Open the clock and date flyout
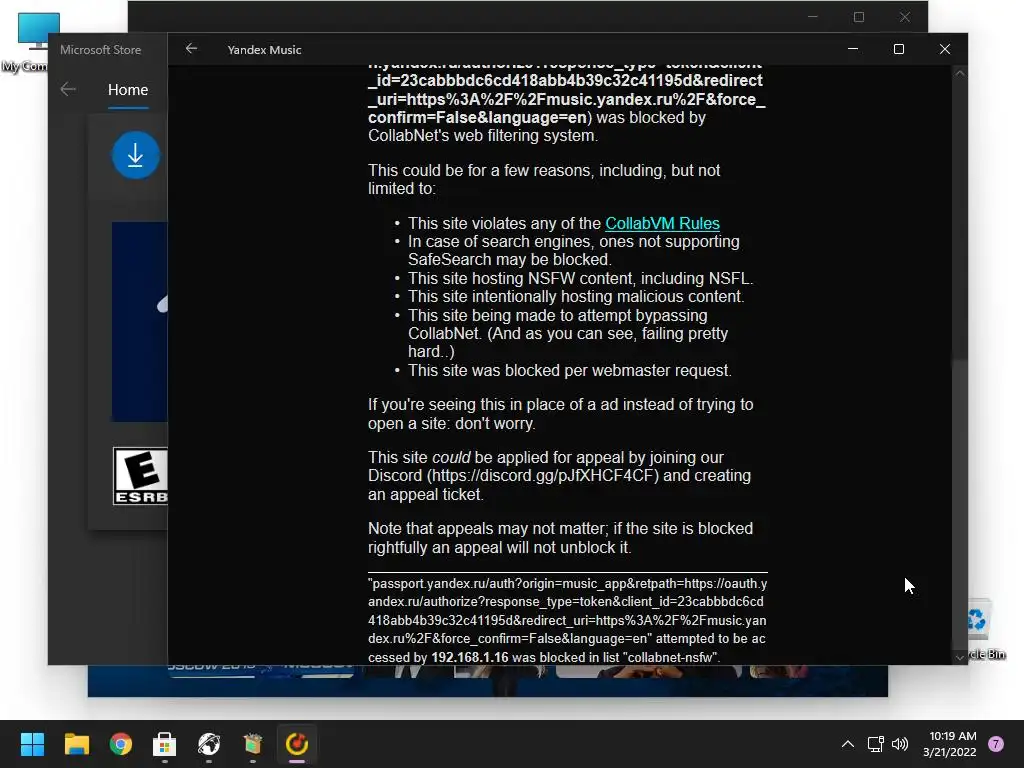This screenshot has height=768, width=1024. click(x=950, y=744)
